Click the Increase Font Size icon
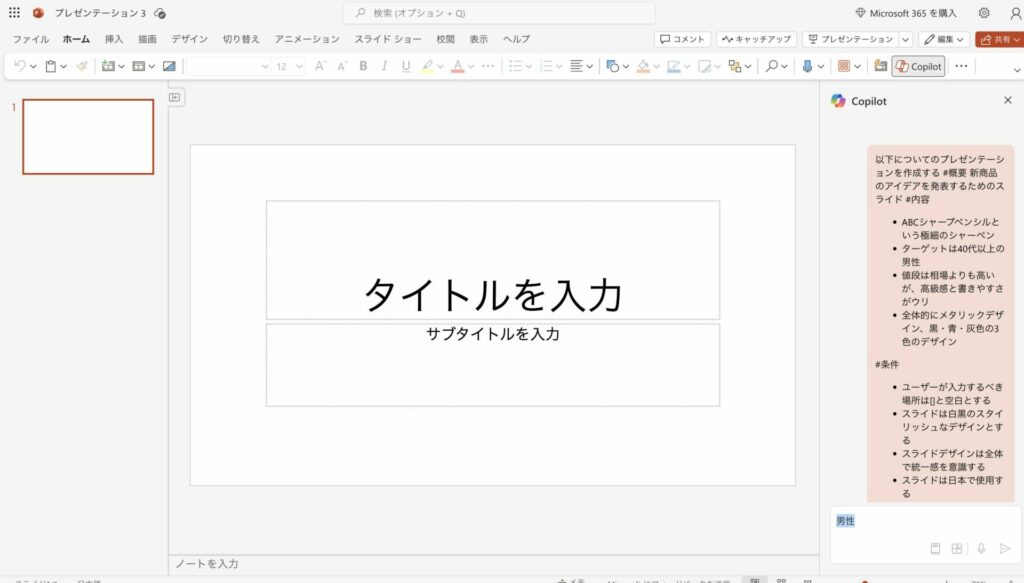The height and width of the screenshot is (583, 1024). tap(318, 66)
